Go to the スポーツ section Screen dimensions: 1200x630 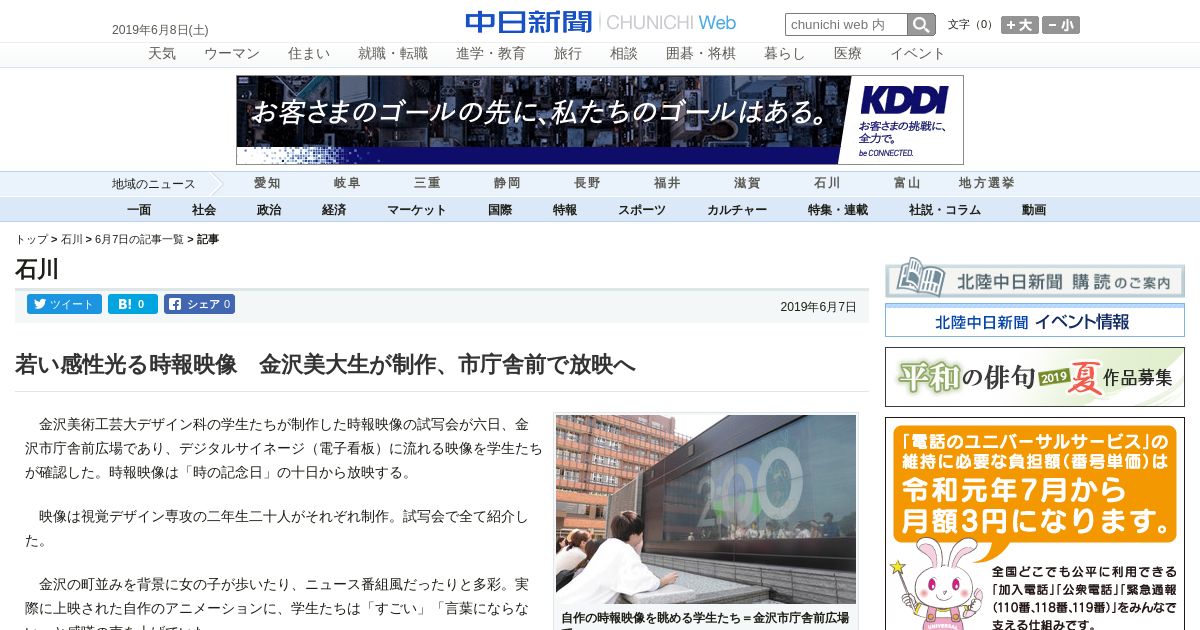click(642, 210)
